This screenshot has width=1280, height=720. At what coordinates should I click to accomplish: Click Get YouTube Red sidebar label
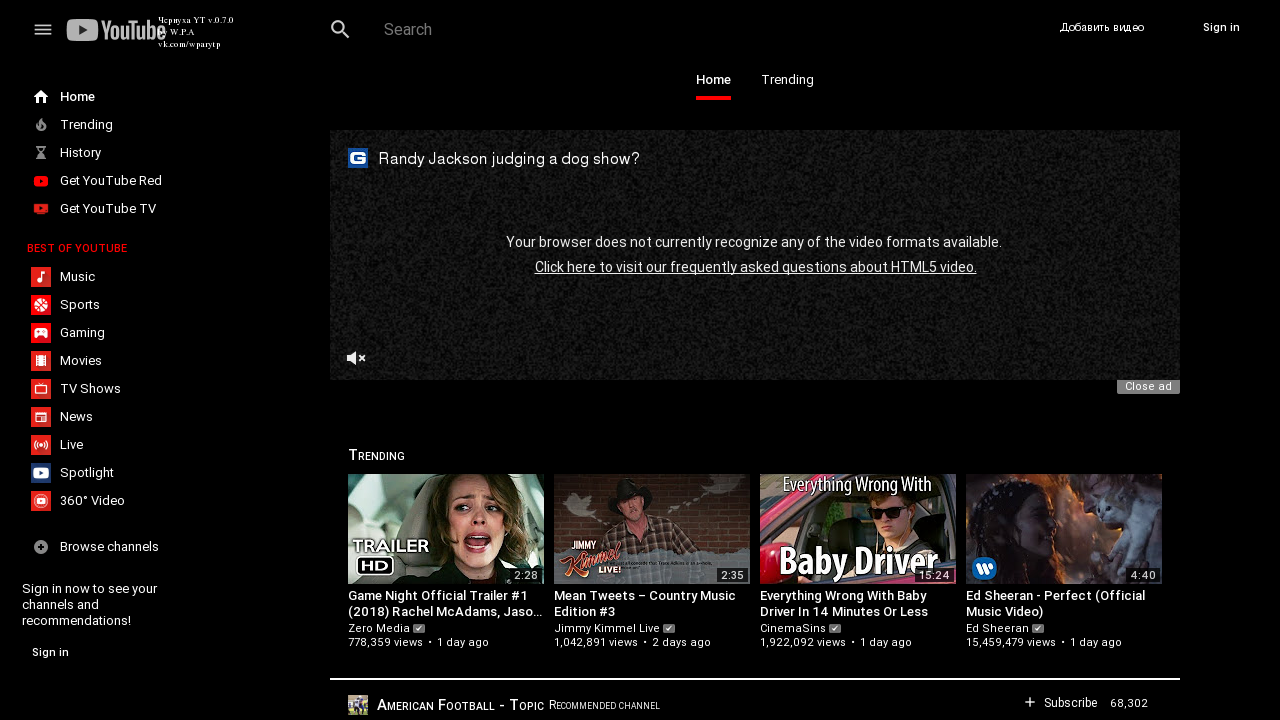click(111, 181)
